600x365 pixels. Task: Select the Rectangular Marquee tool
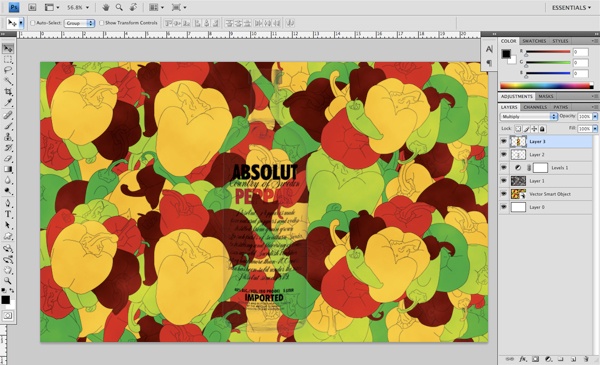click(x=8, y=60)
